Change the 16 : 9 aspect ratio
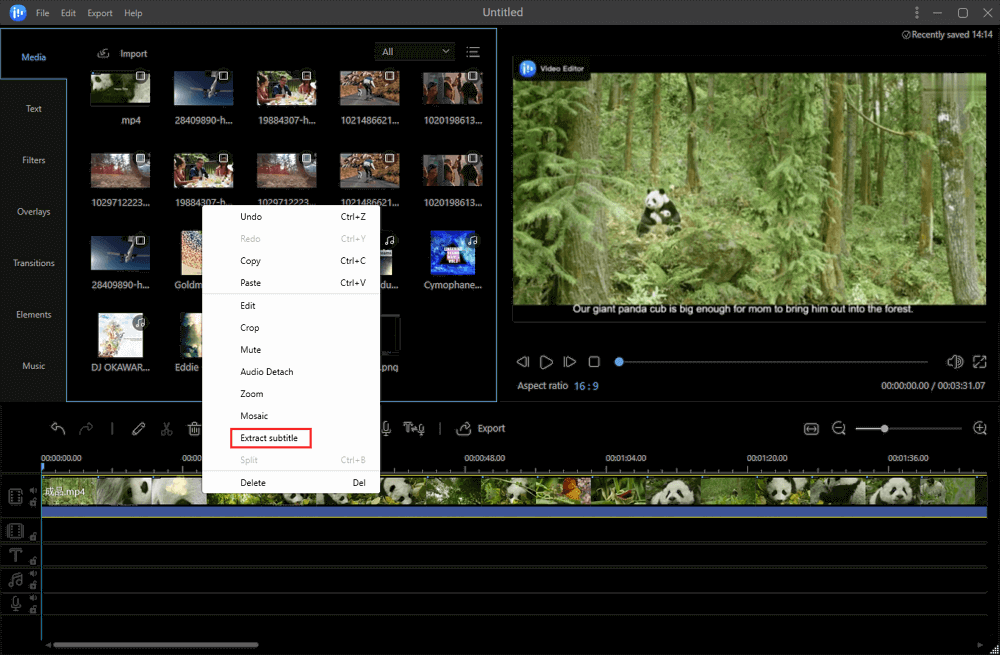1000x655 pixels. click(586, 386)
